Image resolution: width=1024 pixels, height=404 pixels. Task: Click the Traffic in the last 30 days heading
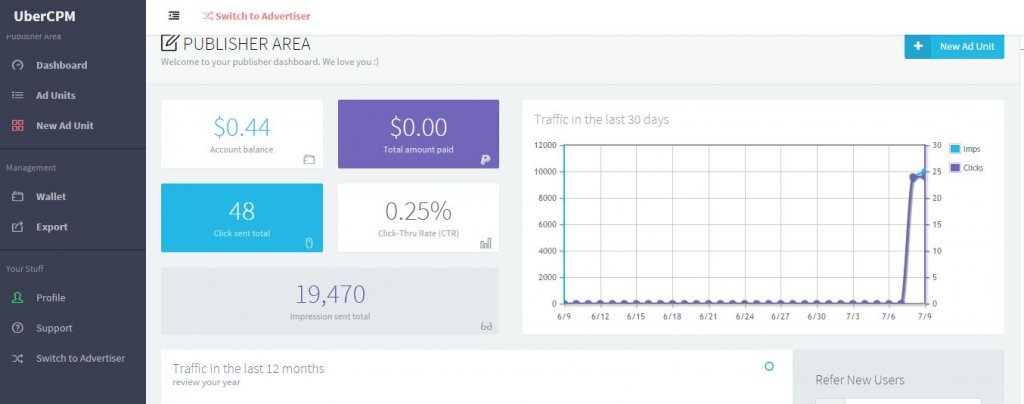coord(601,120)
